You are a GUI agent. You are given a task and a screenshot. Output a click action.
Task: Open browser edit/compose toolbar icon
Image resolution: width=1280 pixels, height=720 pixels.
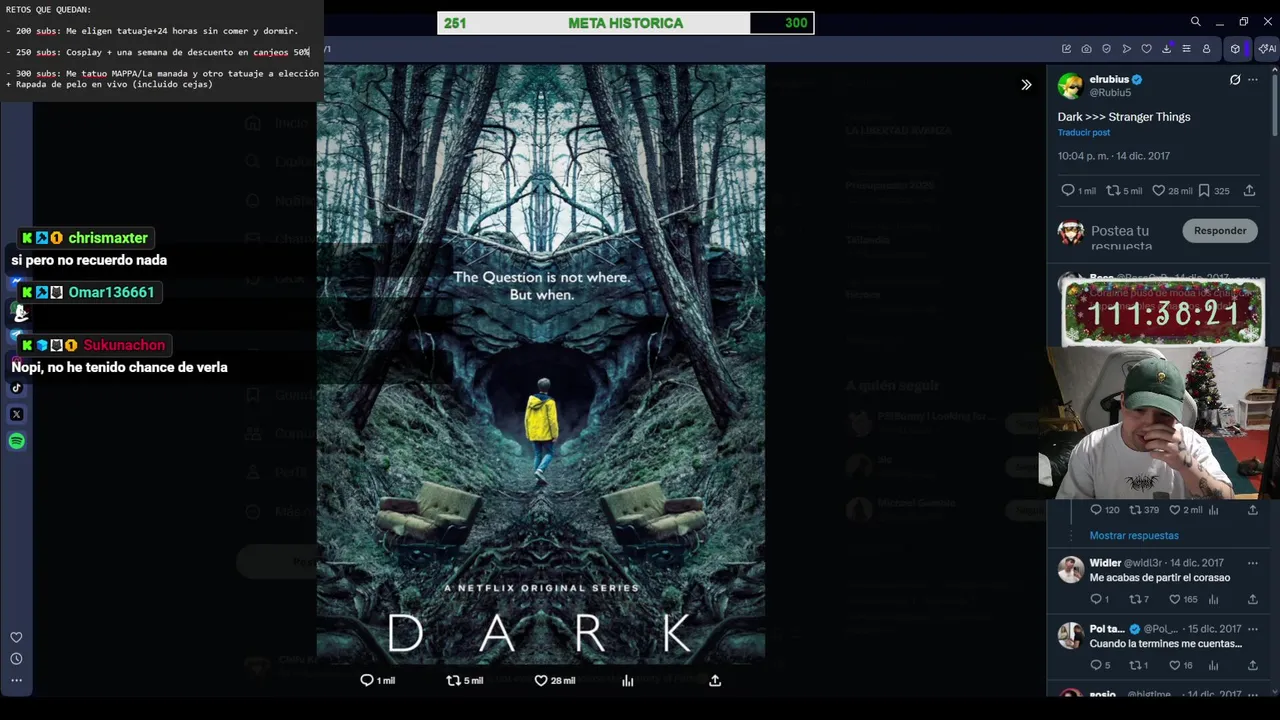point(1066,49)
